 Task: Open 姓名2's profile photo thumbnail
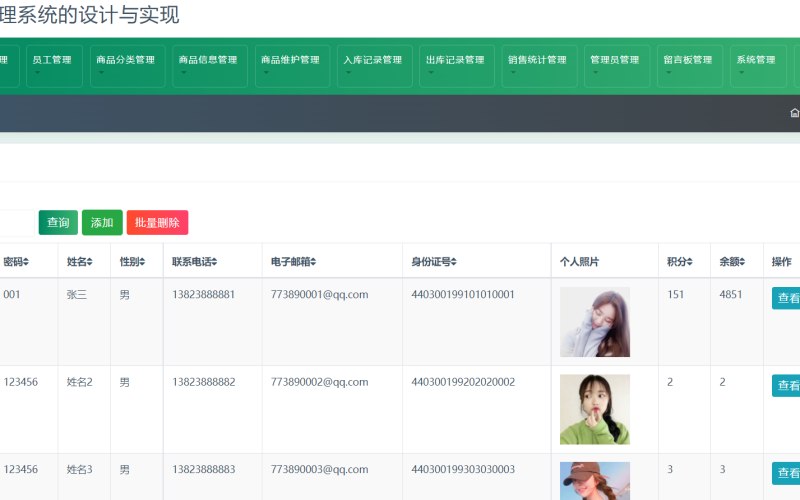click(x=595, y=409)
